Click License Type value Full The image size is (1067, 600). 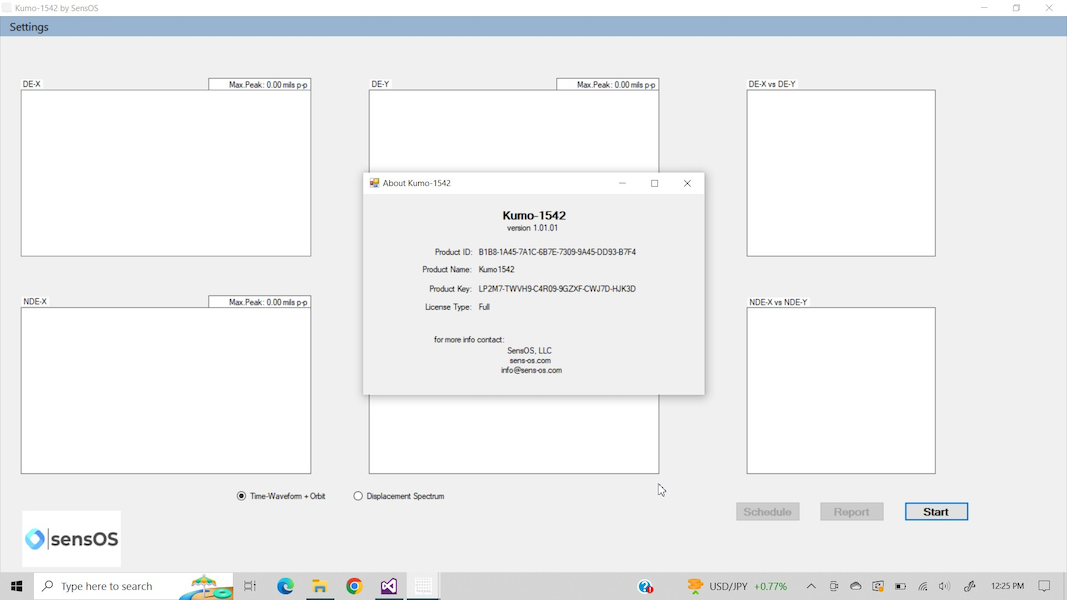(x=484, y=307)
